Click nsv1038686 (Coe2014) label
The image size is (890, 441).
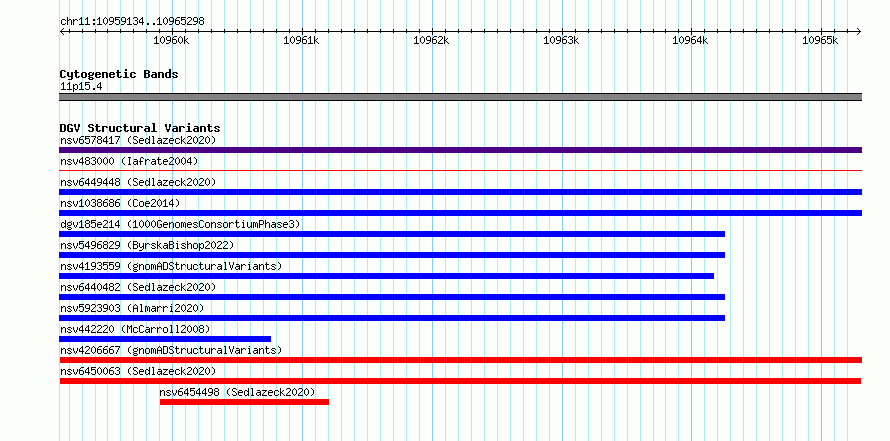(x=120, y=203)
